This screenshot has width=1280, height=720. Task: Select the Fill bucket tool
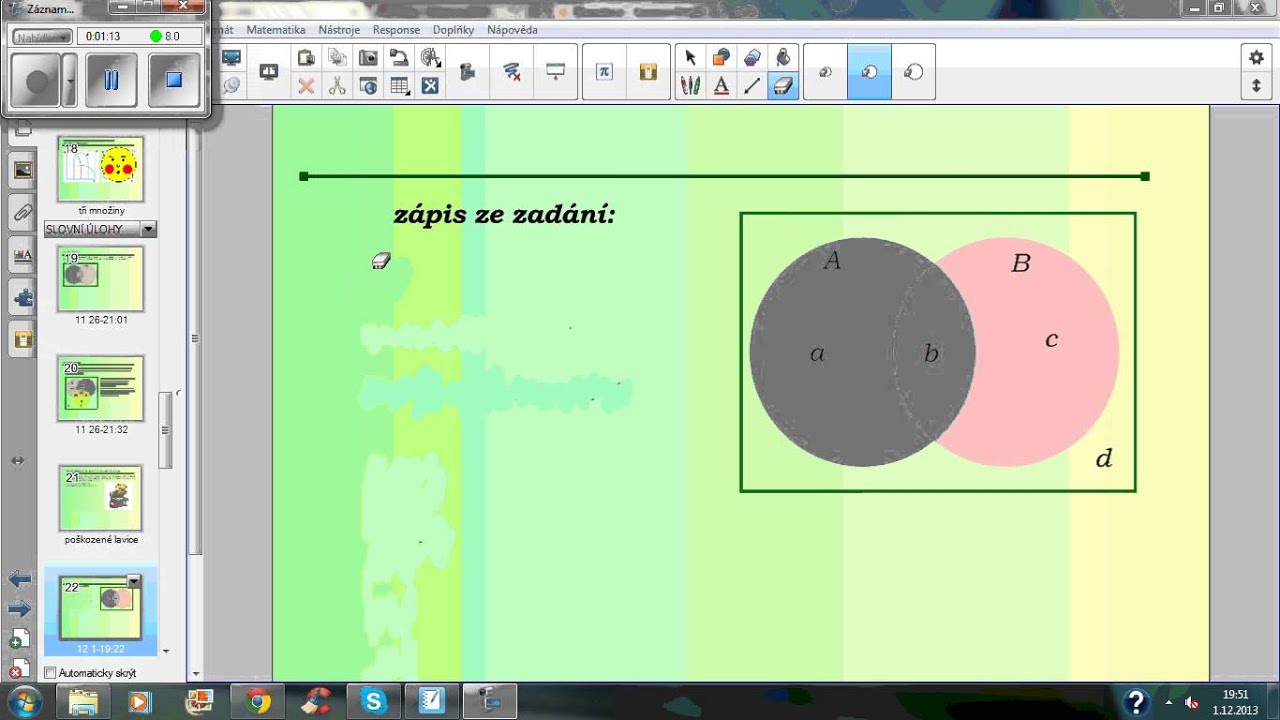[x=783, y=58]
